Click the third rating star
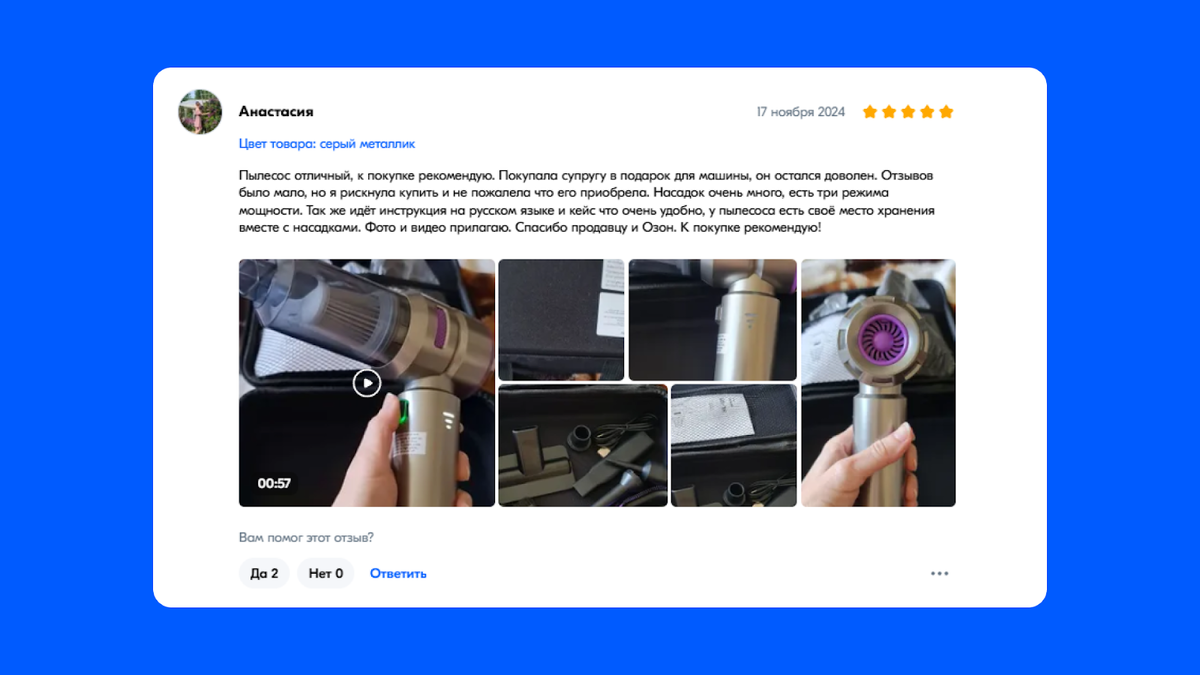 coord(908,112)
